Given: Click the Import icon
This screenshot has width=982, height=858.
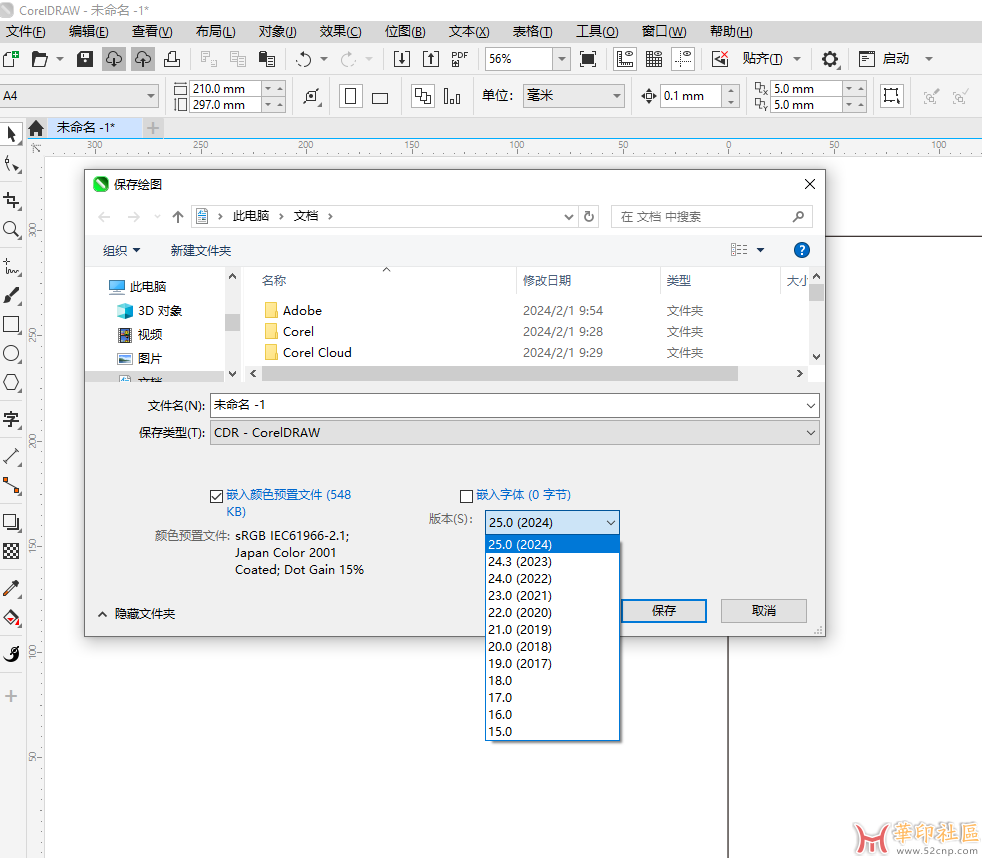Looking at the screenshot, I should tap(401, 59).
